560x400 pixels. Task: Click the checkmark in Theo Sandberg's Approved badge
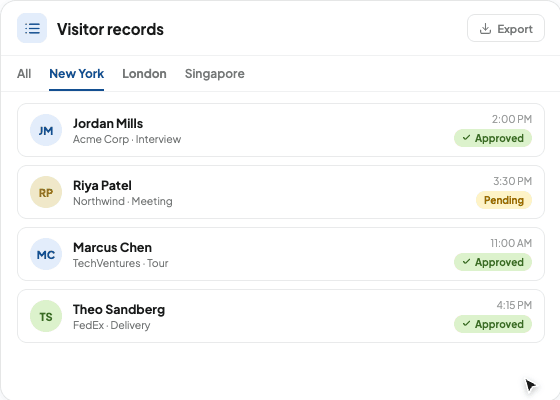[466, 324]
